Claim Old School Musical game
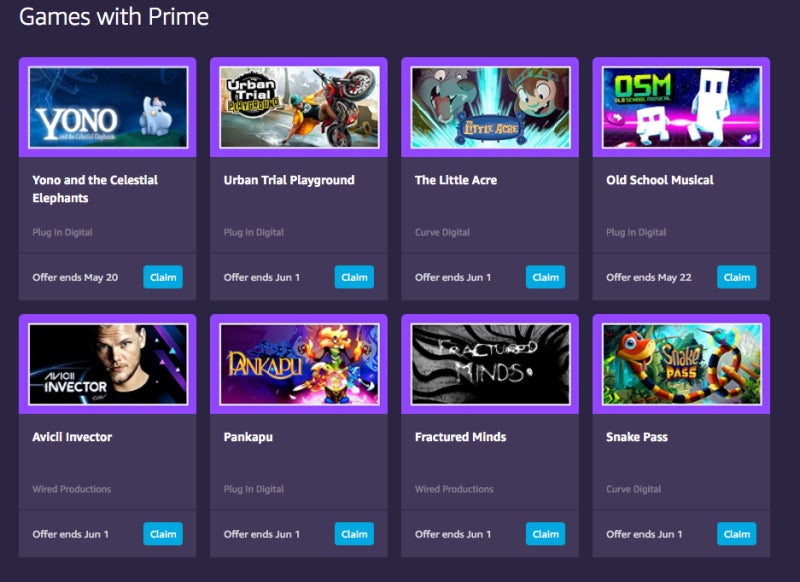The image size is (800, 582). point(737,277)
